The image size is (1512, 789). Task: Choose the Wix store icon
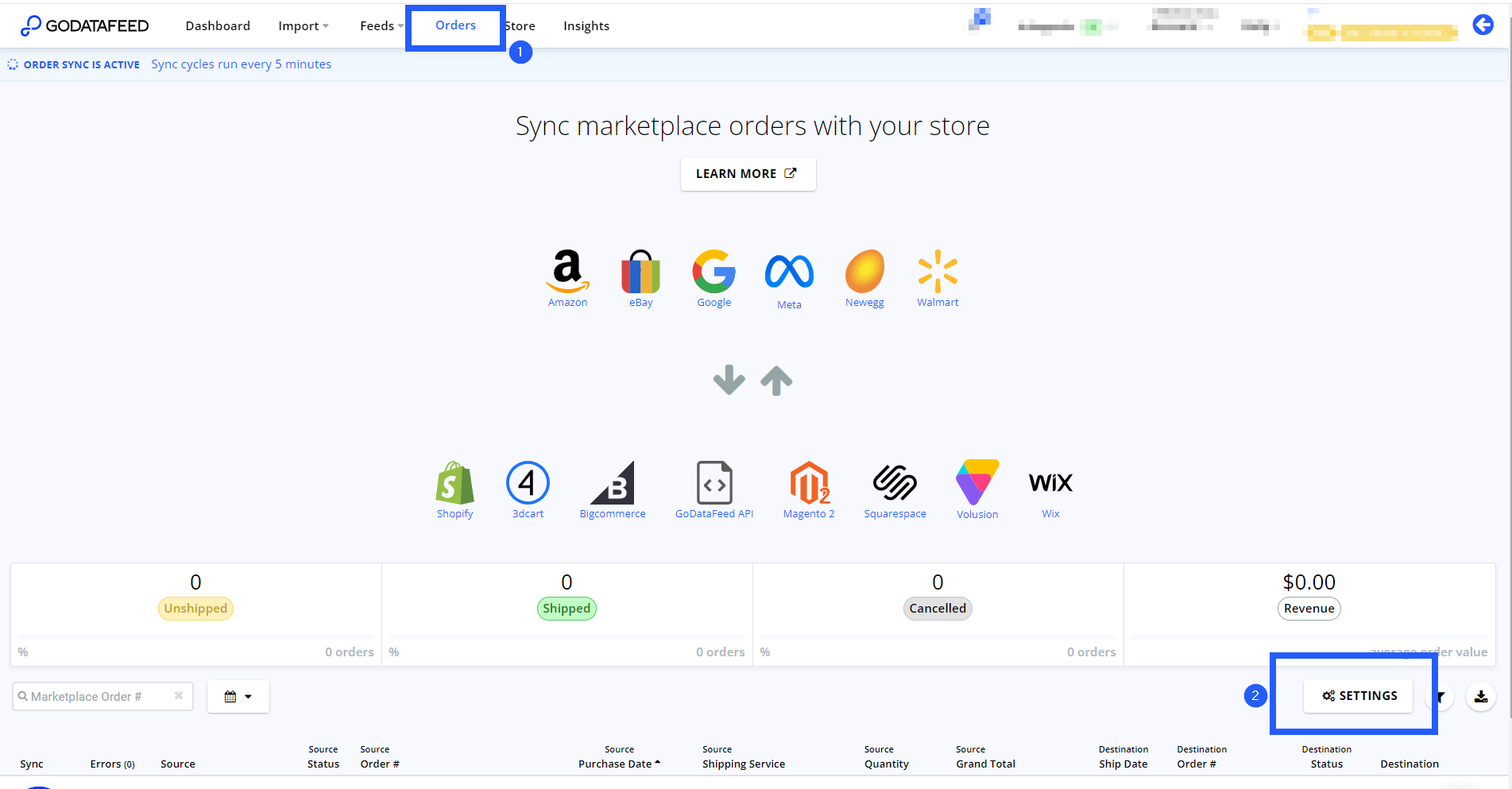pos(1050,482)
